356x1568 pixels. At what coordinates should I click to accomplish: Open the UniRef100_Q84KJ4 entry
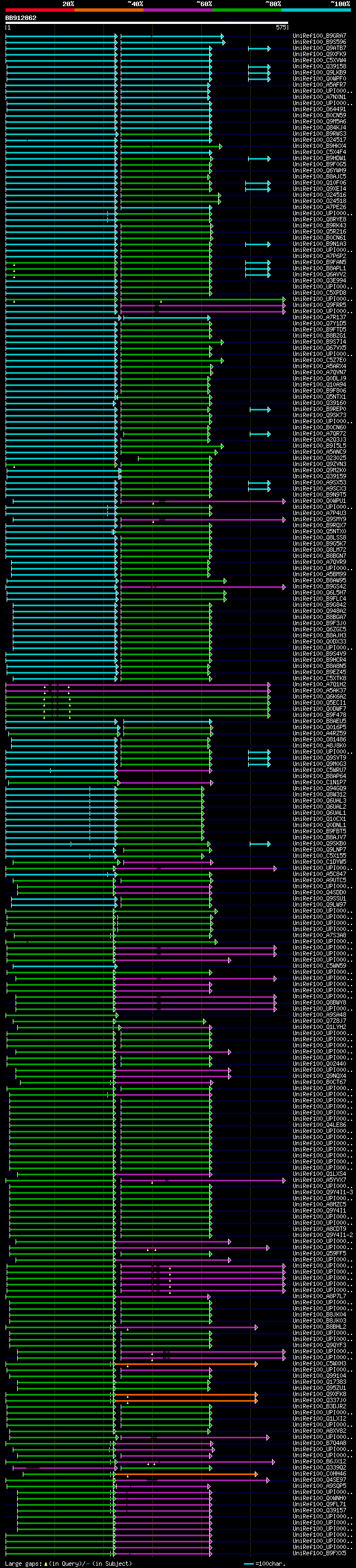coord(319,127)
